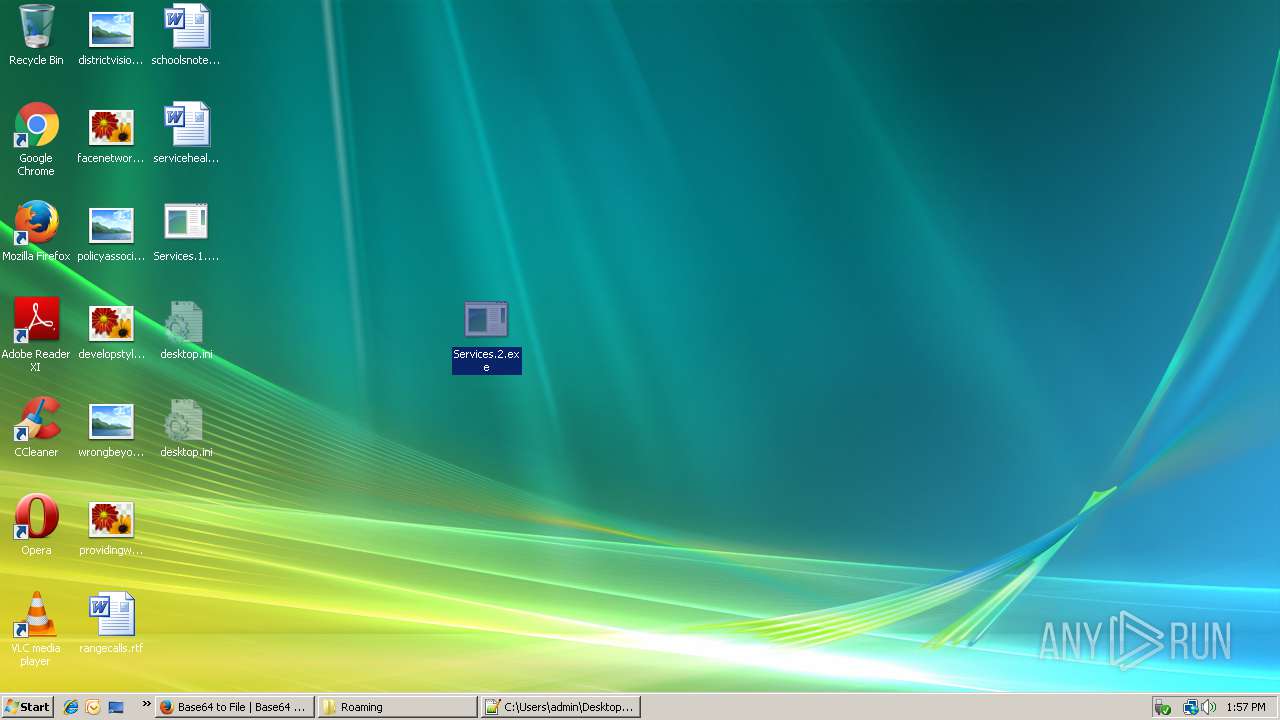Image resolution: width=1280 pixels, height=720 pixels.
Task: Select the desktop.ini next to developstyl
Action: (x=186, y=329)
